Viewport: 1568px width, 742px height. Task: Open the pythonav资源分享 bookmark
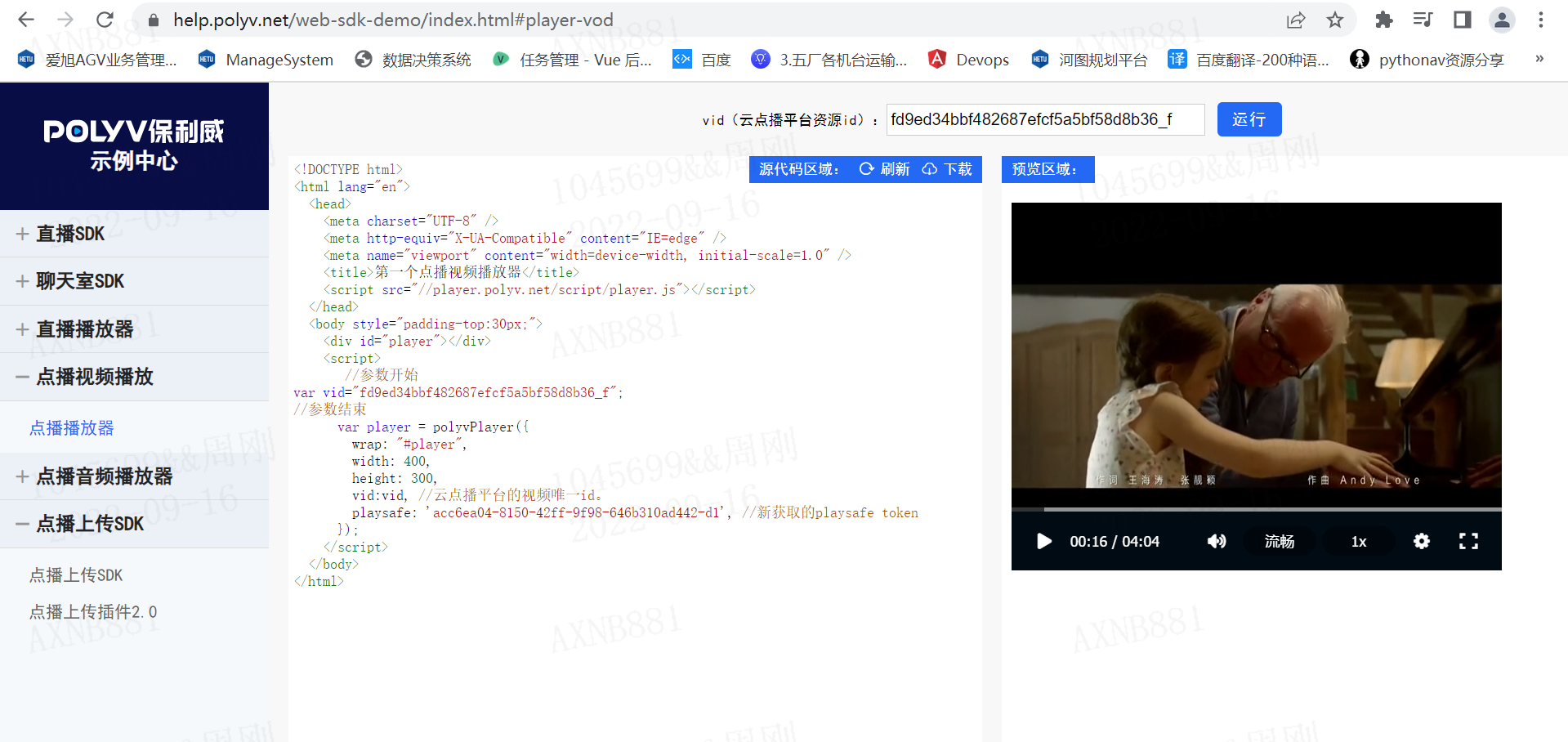[1427, 60]
